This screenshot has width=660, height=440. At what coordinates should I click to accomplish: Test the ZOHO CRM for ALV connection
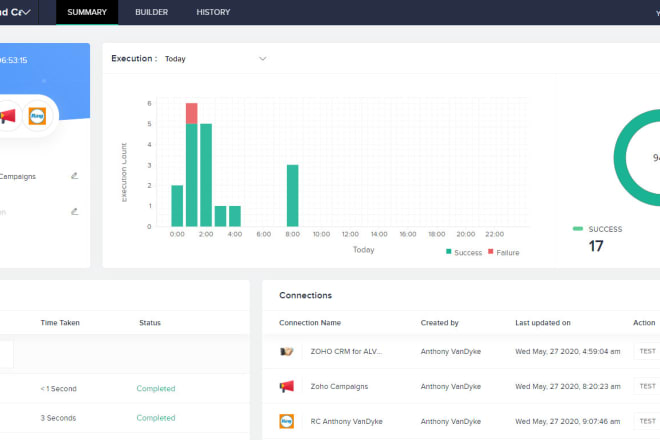click(x=647, y=351)
